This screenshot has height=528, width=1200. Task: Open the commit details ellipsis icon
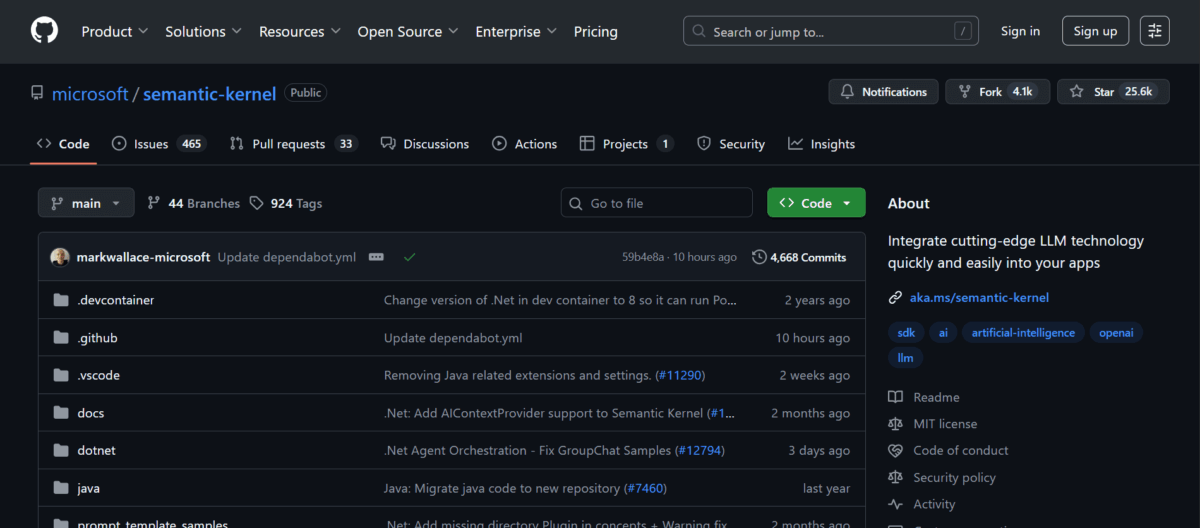point(376,257)
